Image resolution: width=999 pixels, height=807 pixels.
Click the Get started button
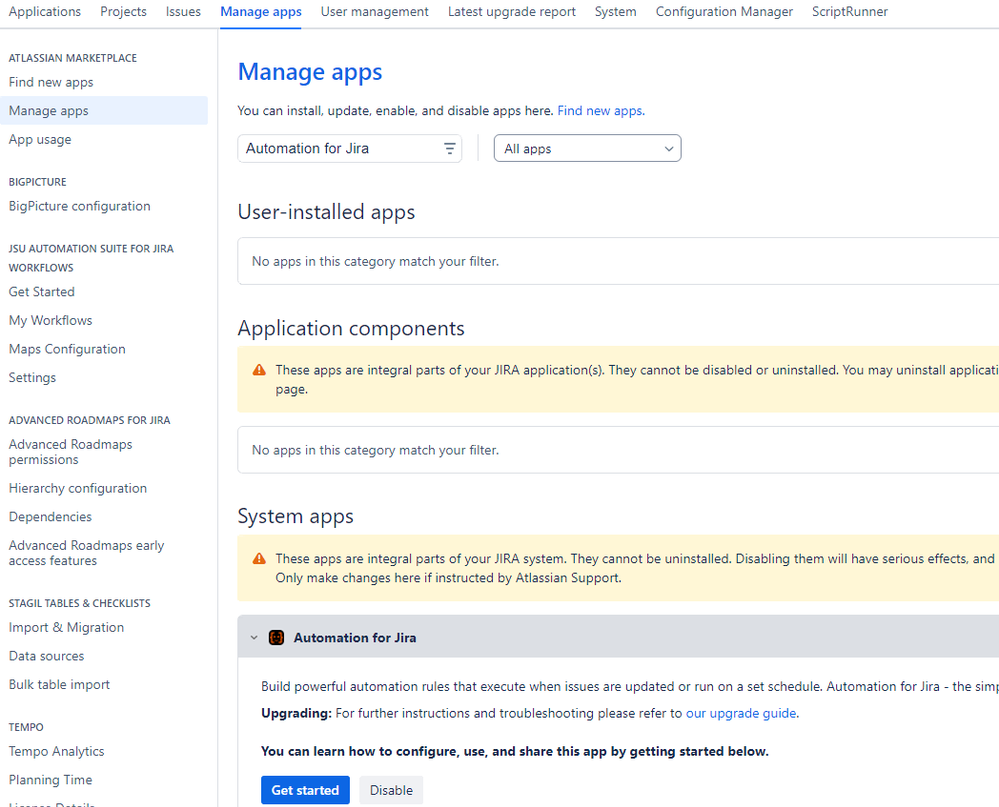[305, 790]
